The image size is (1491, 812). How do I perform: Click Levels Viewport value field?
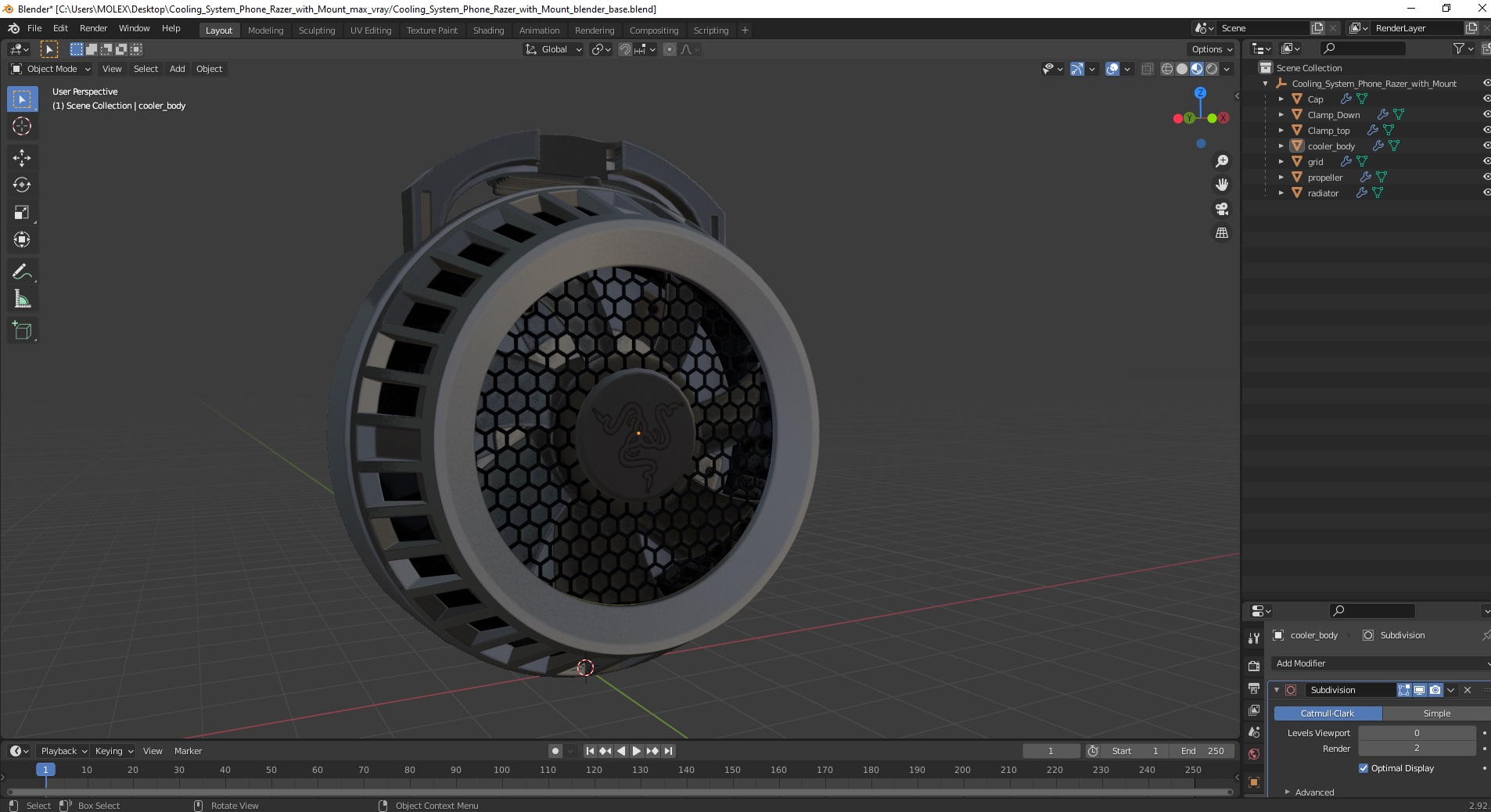tap(1417, 733)
